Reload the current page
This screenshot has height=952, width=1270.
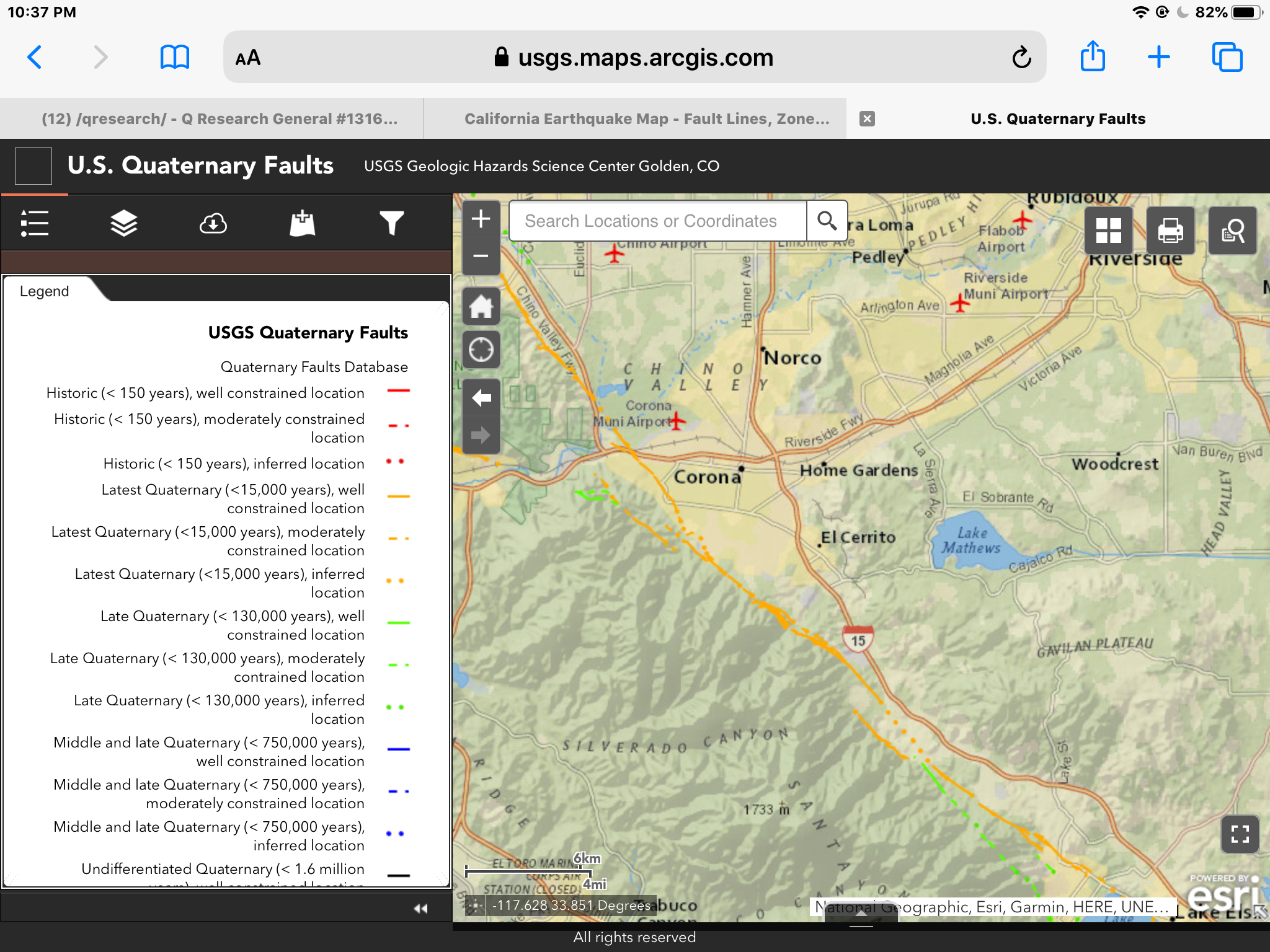(x=1021, y=58)
